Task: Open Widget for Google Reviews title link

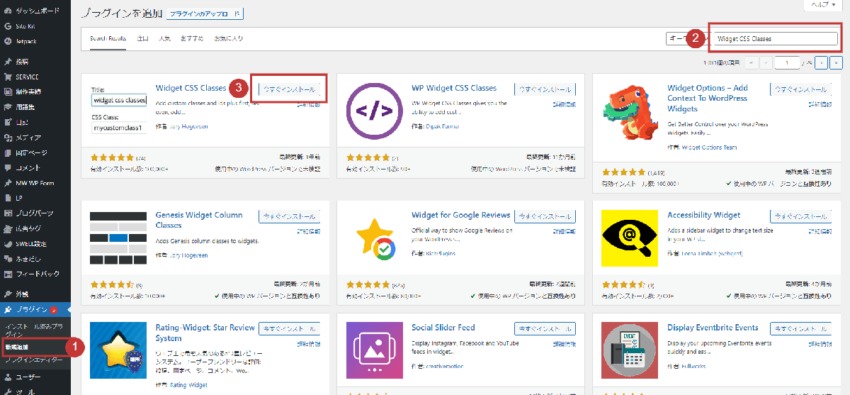Action: coord(461,215)
